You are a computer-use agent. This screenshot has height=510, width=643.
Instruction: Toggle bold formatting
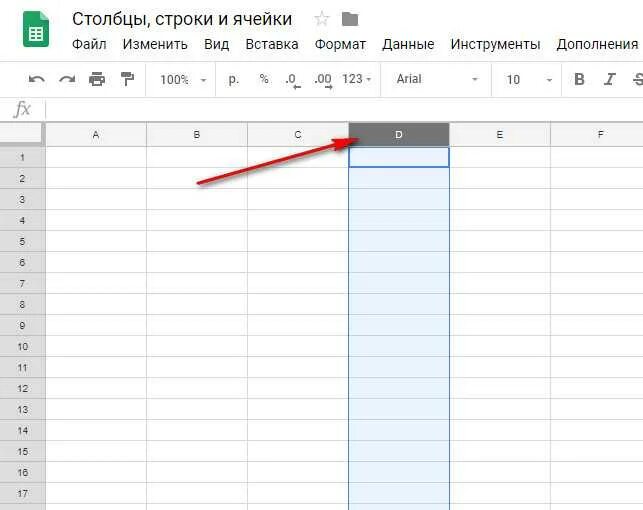(579, 79)
